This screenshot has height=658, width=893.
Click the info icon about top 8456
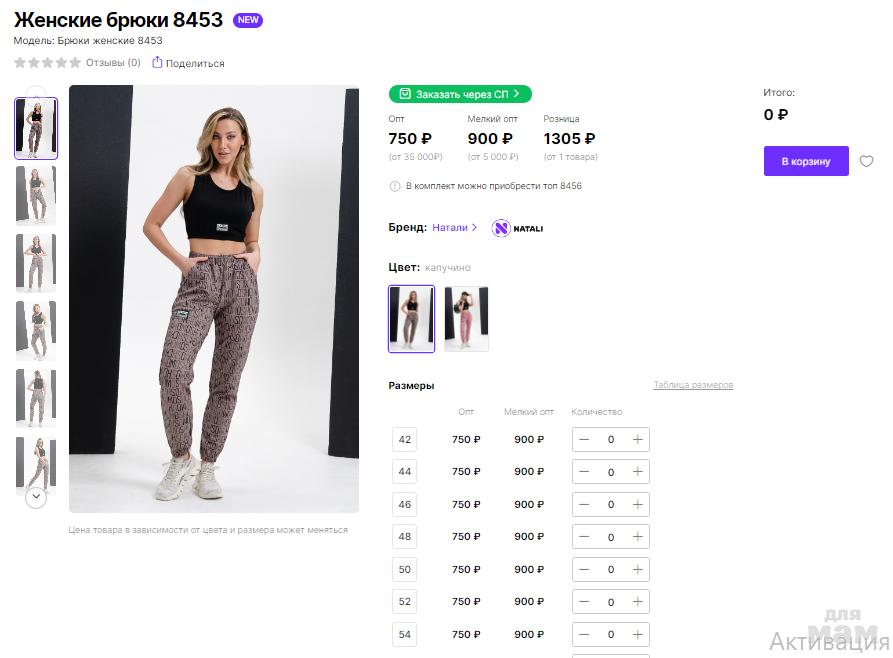(394, 186)
